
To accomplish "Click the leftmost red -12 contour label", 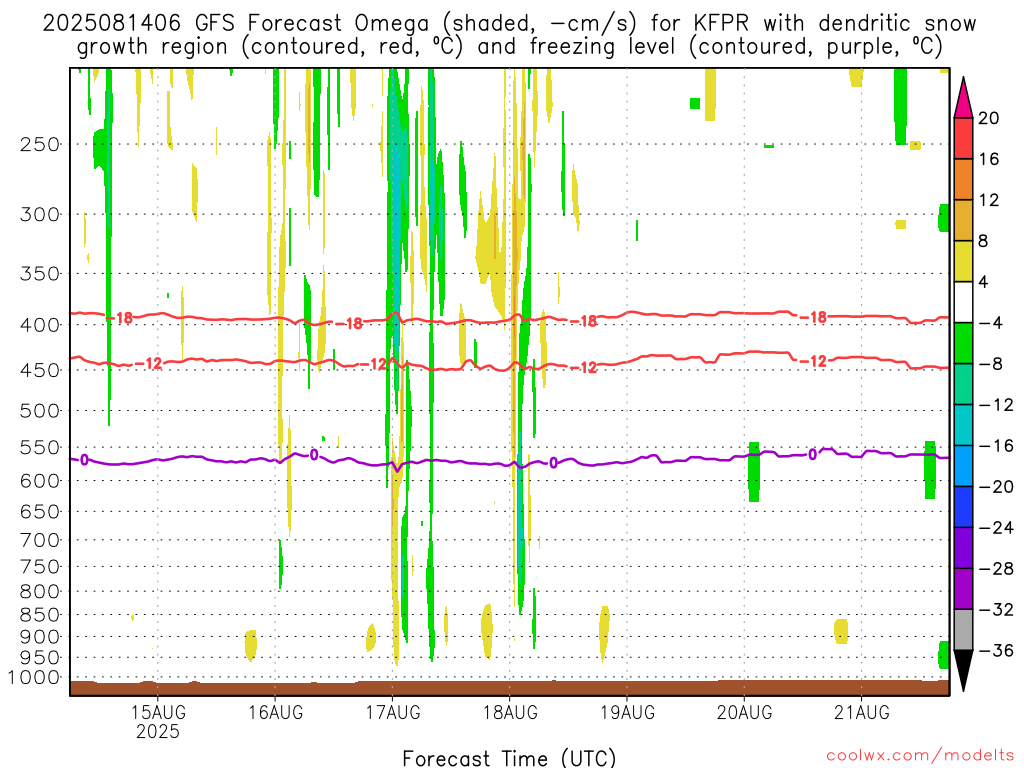I will 149,363.
